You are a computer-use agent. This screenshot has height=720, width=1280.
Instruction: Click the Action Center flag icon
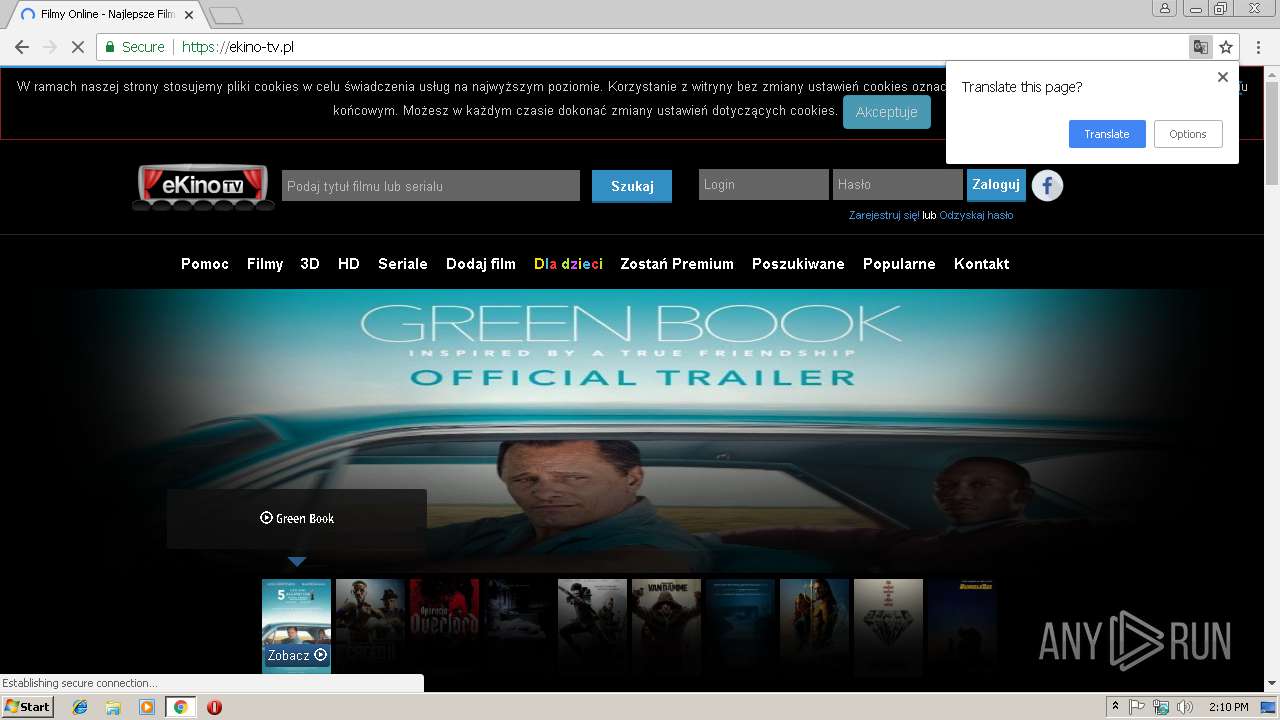click(1137, 707)
